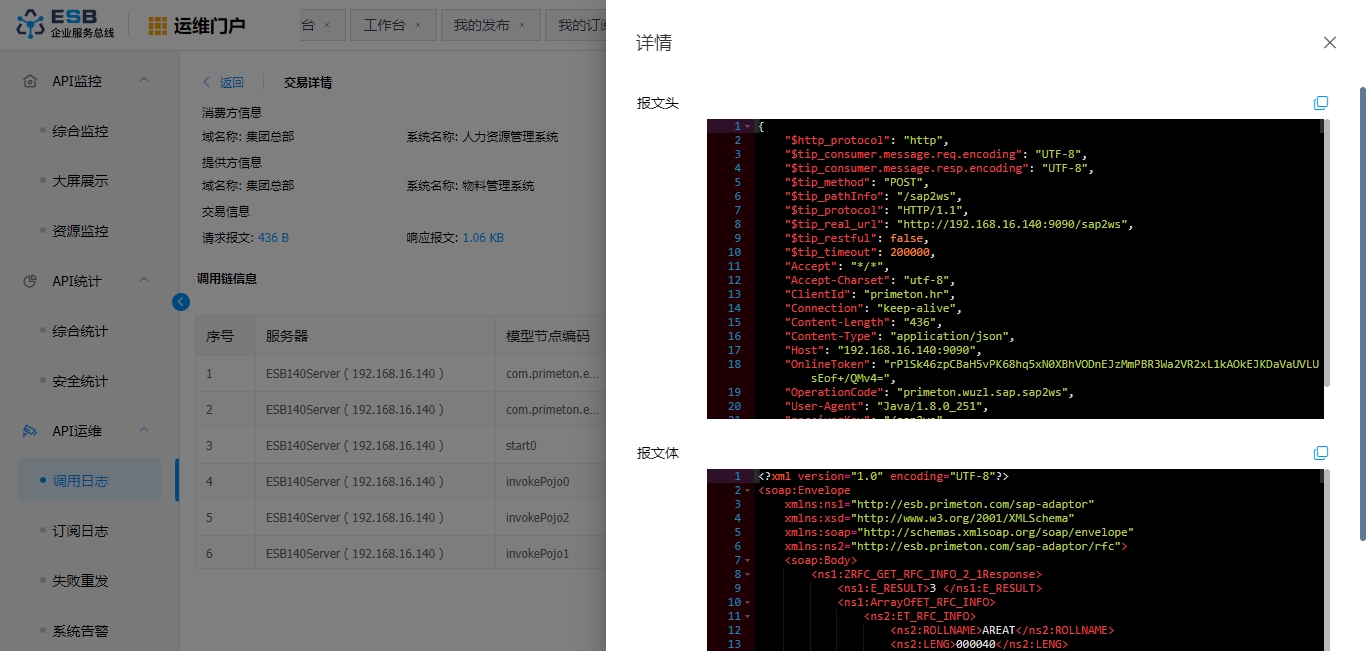Select the API监控 home icon

30,80
